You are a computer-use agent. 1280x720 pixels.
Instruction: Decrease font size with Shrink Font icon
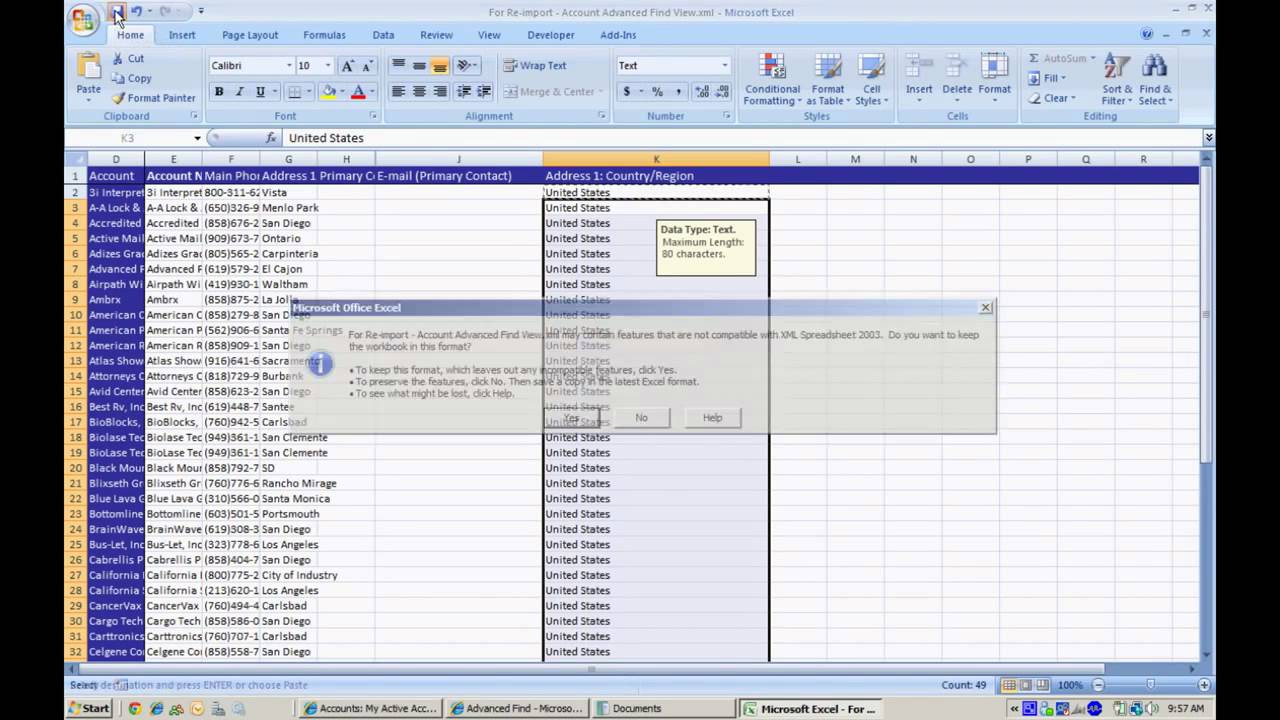[x=367, y=66]
